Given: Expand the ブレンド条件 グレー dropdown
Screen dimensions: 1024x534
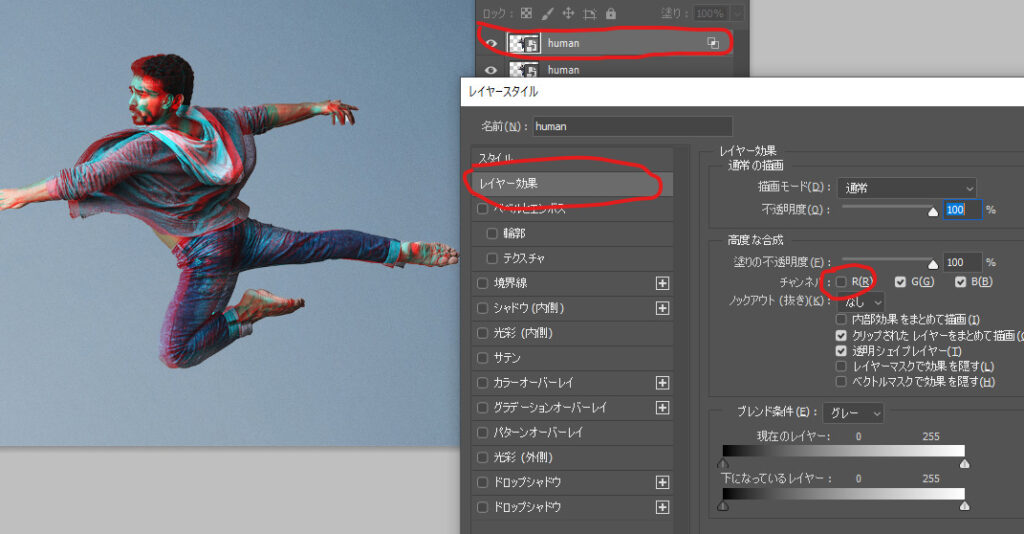Looking at the screenshot, I should pyautogui.click(x=853, y=413).
